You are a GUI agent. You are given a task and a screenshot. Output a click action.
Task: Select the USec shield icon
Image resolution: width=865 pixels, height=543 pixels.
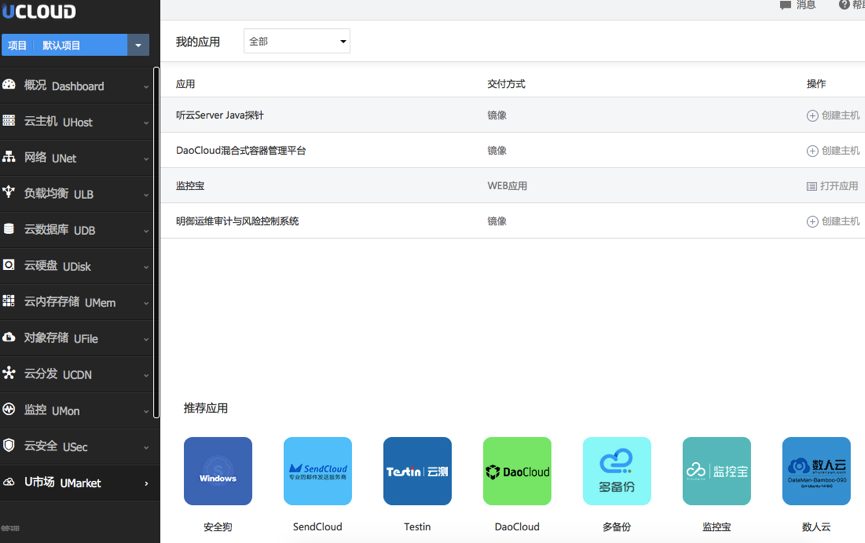pyautogui.click(x=9, y=445)
